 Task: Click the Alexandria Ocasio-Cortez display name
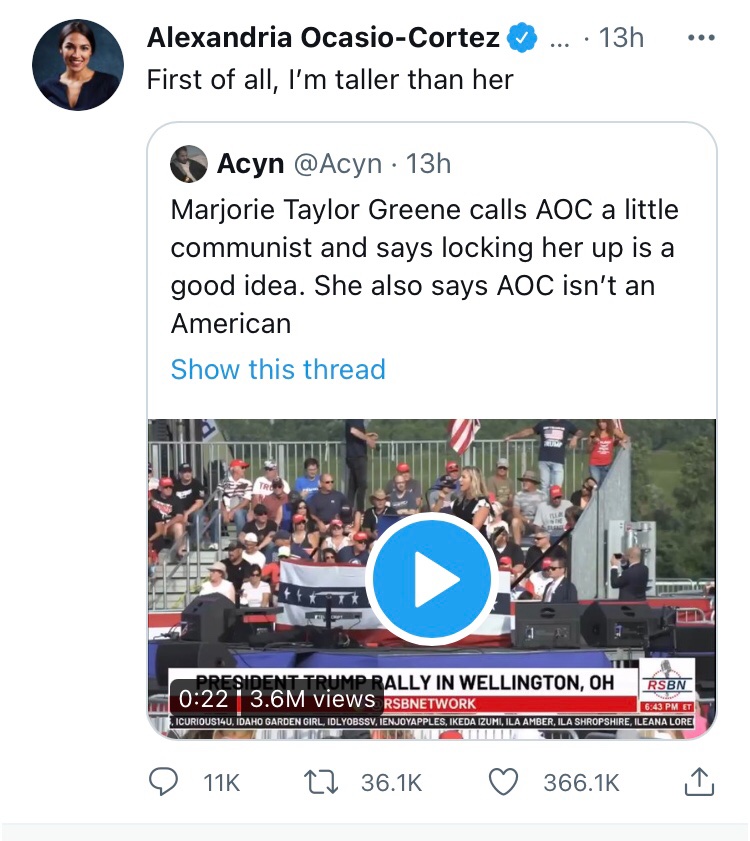coord(323,38)
